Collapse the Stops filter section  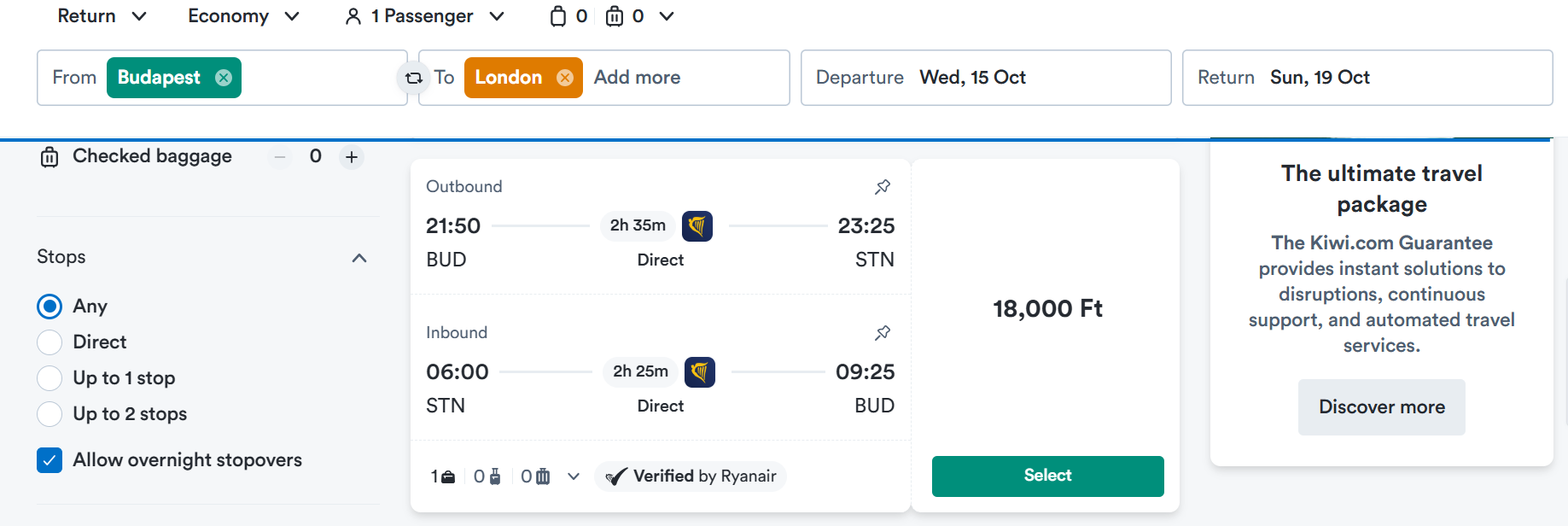359,258
